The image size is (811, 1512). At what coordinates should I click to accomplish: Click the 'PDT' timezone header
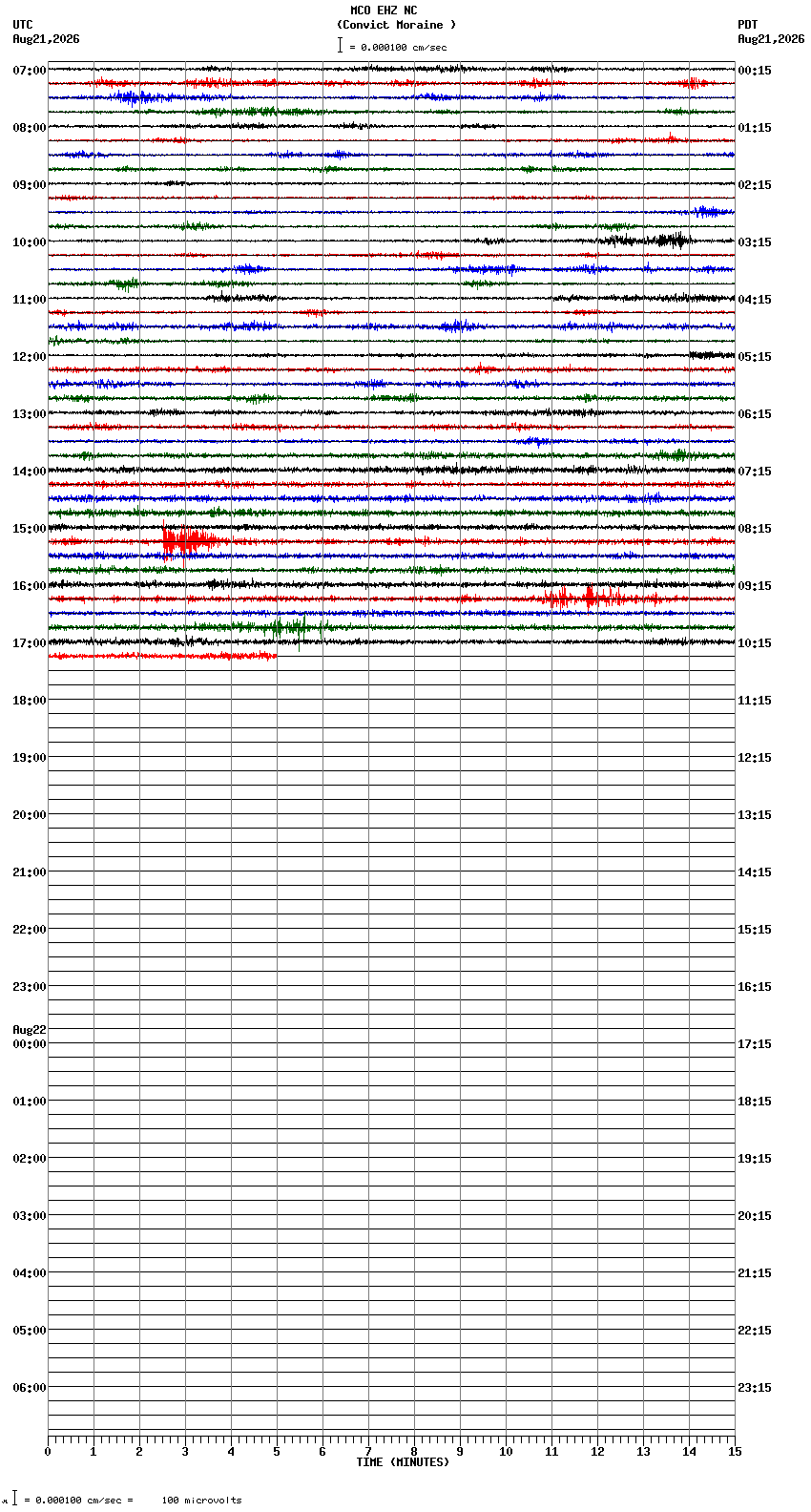pyautogui.click(x=748, y=25)
